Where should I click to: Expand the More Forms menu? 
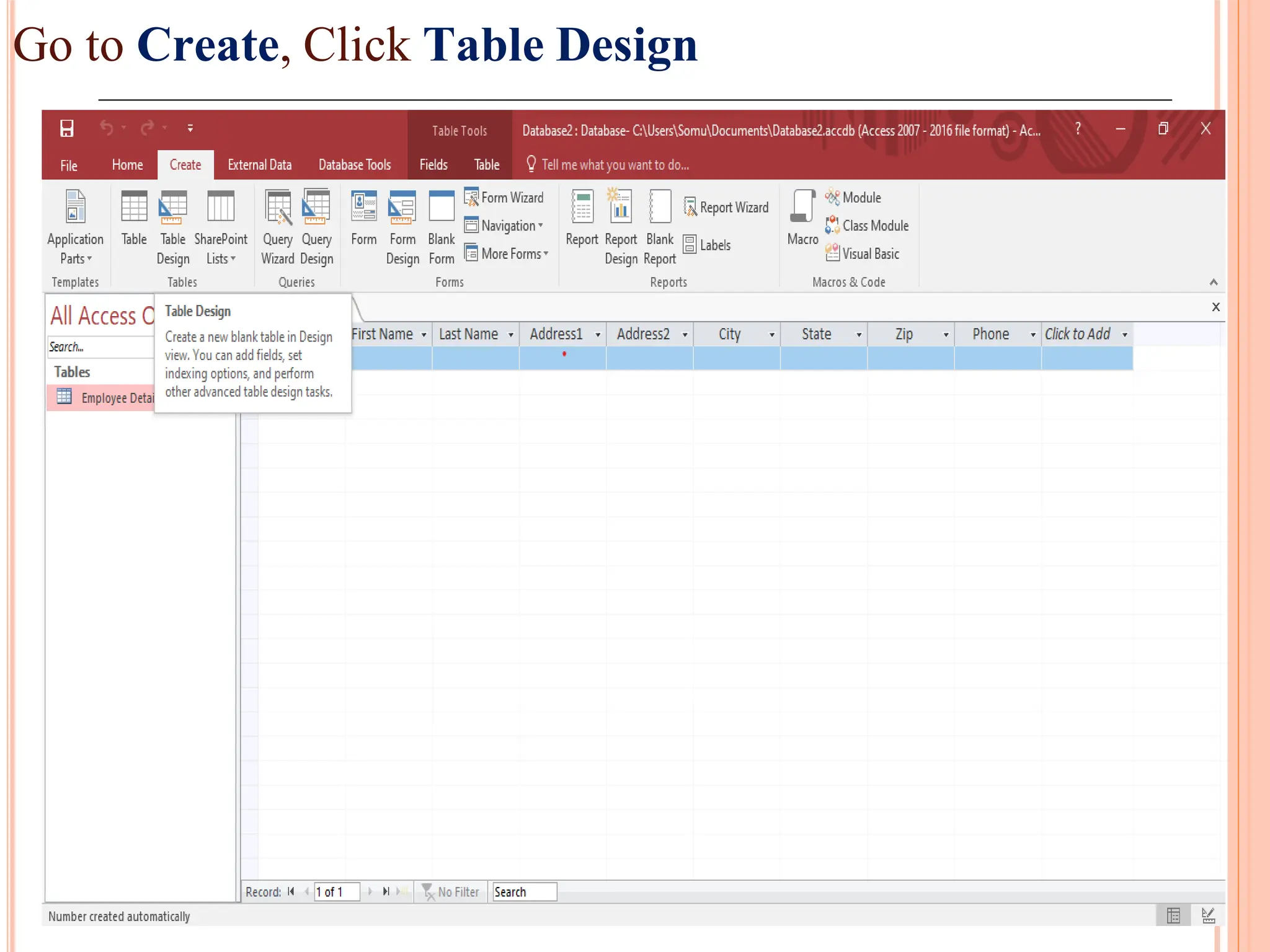(x=507, y=253)
